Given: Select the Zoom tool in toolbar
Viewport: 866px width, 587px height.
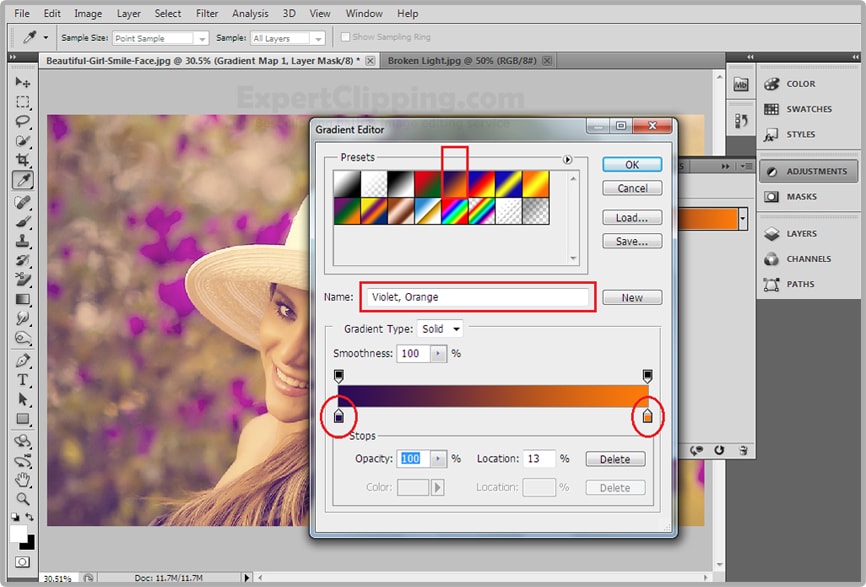Looking at the screenshot, I should point(22,498).
